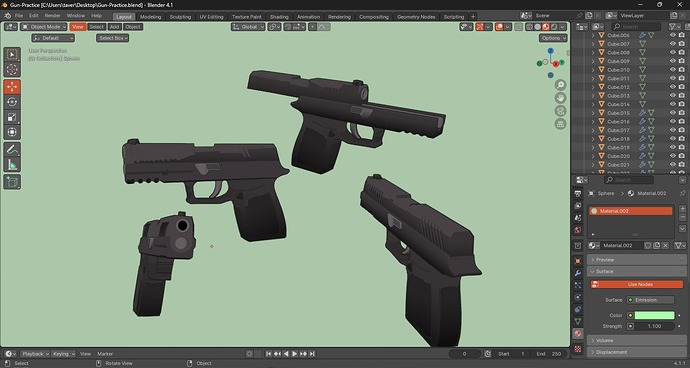Open the Material properties tab icon

(578, 333)
